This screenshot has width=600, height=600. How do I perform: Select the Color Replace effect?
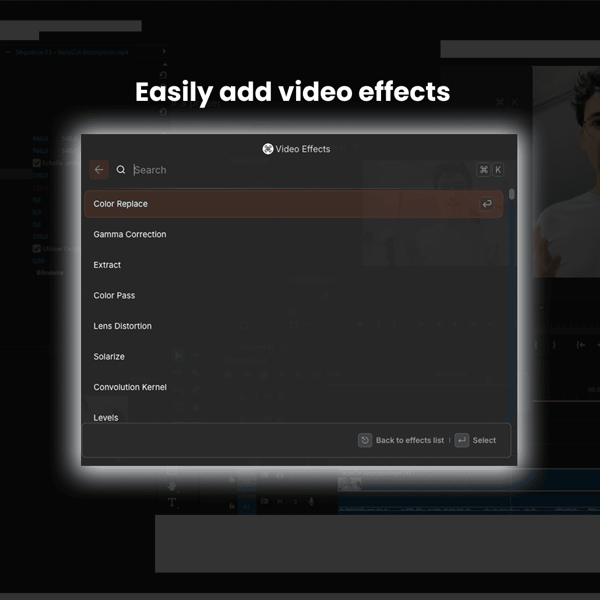tap(293, 204)
